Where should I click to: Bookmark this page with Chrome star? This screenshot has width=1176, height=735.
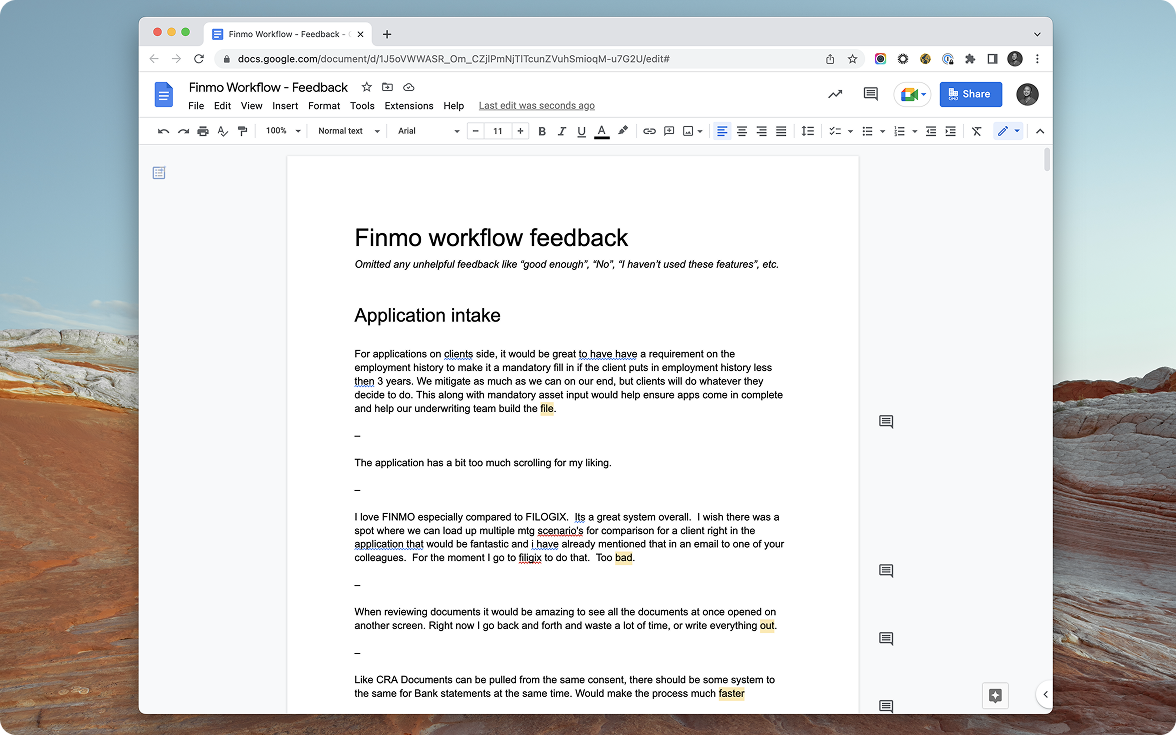(x=853, y=58)
